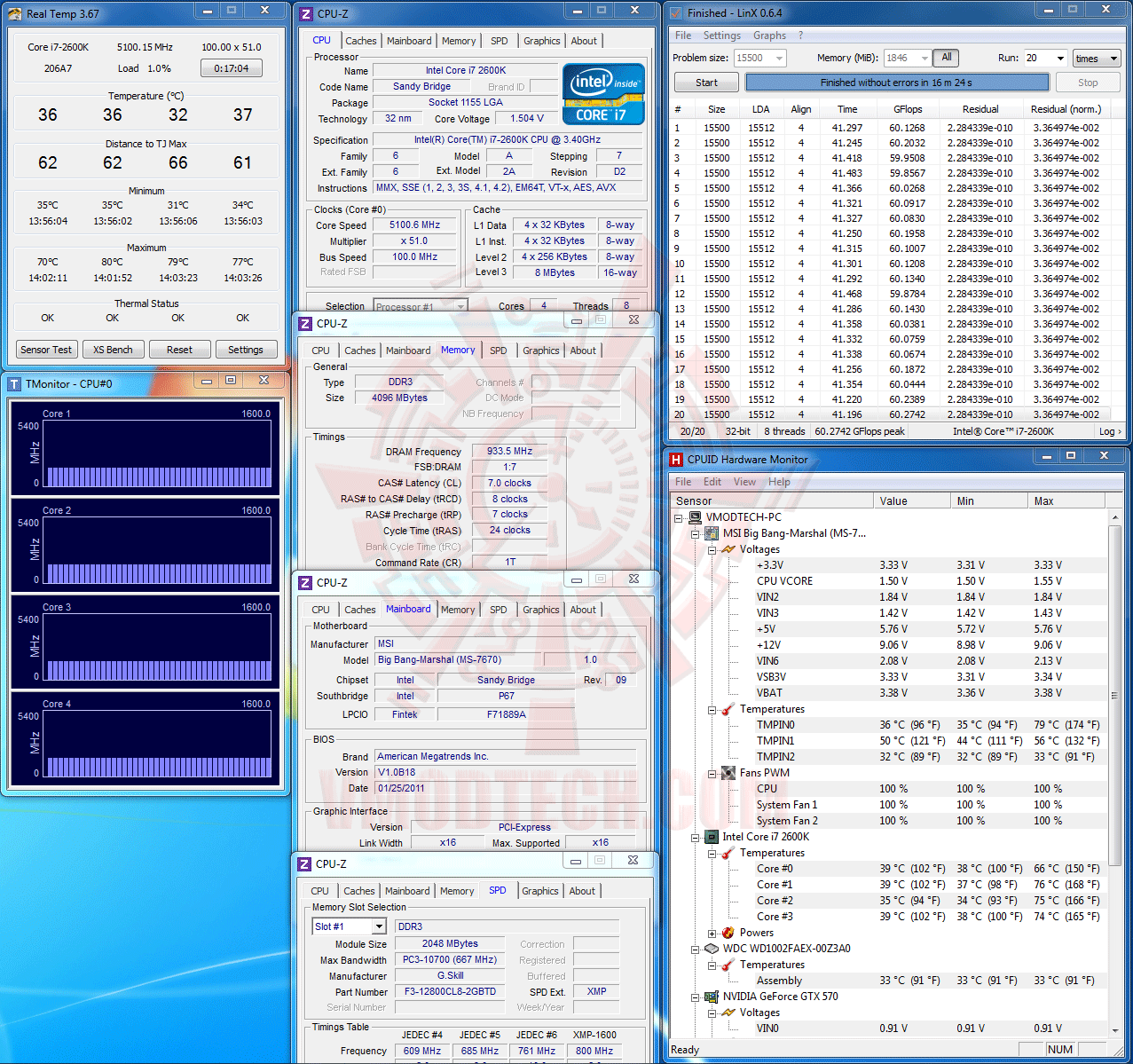Open the Edit menu in Hardware Monitor

712,482
